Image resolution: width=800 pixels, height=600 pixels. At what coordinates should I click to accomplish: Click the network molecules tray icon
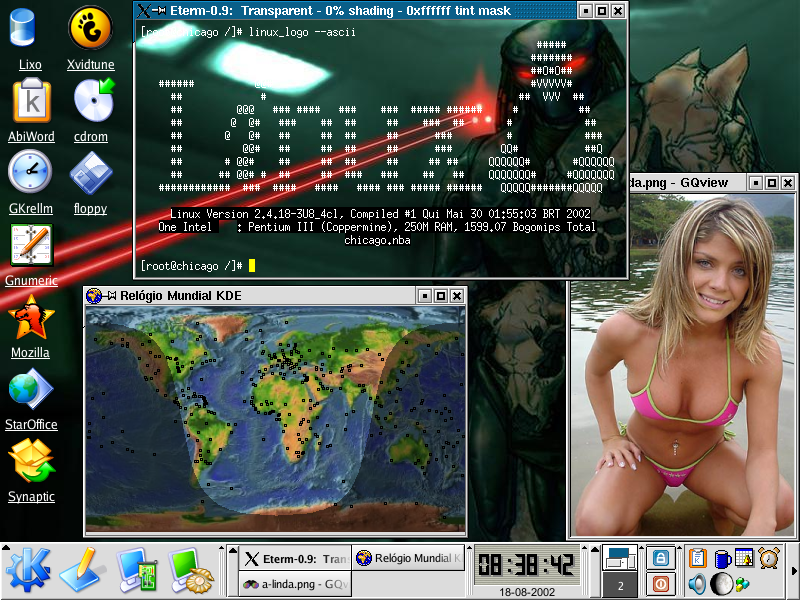(x=743, y=584)
